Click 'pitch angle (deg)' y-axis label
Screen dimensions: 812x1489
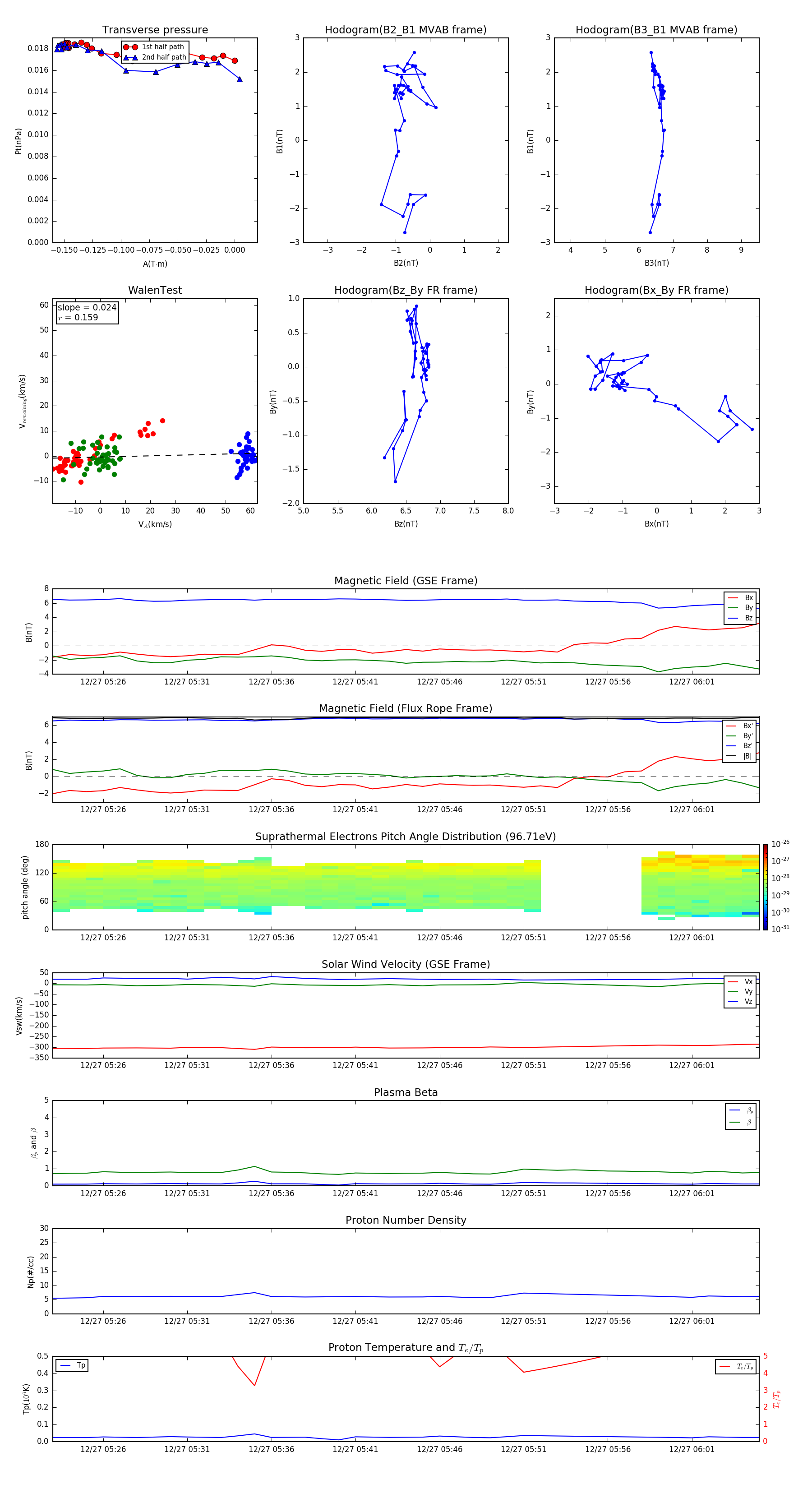coord(25,887)
